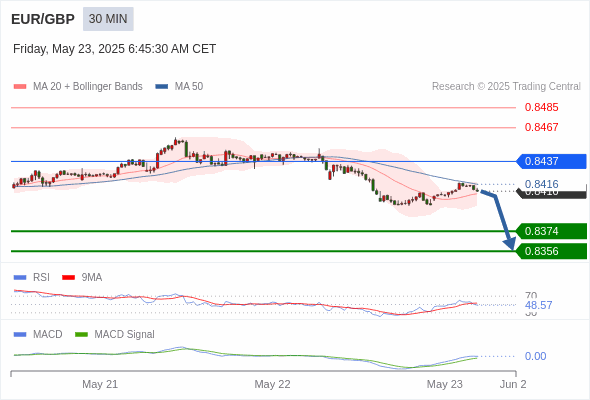Click the MA 20 + Bollinger Bands legend label
This screenshot has width=590, height=400.
point(88,87)
